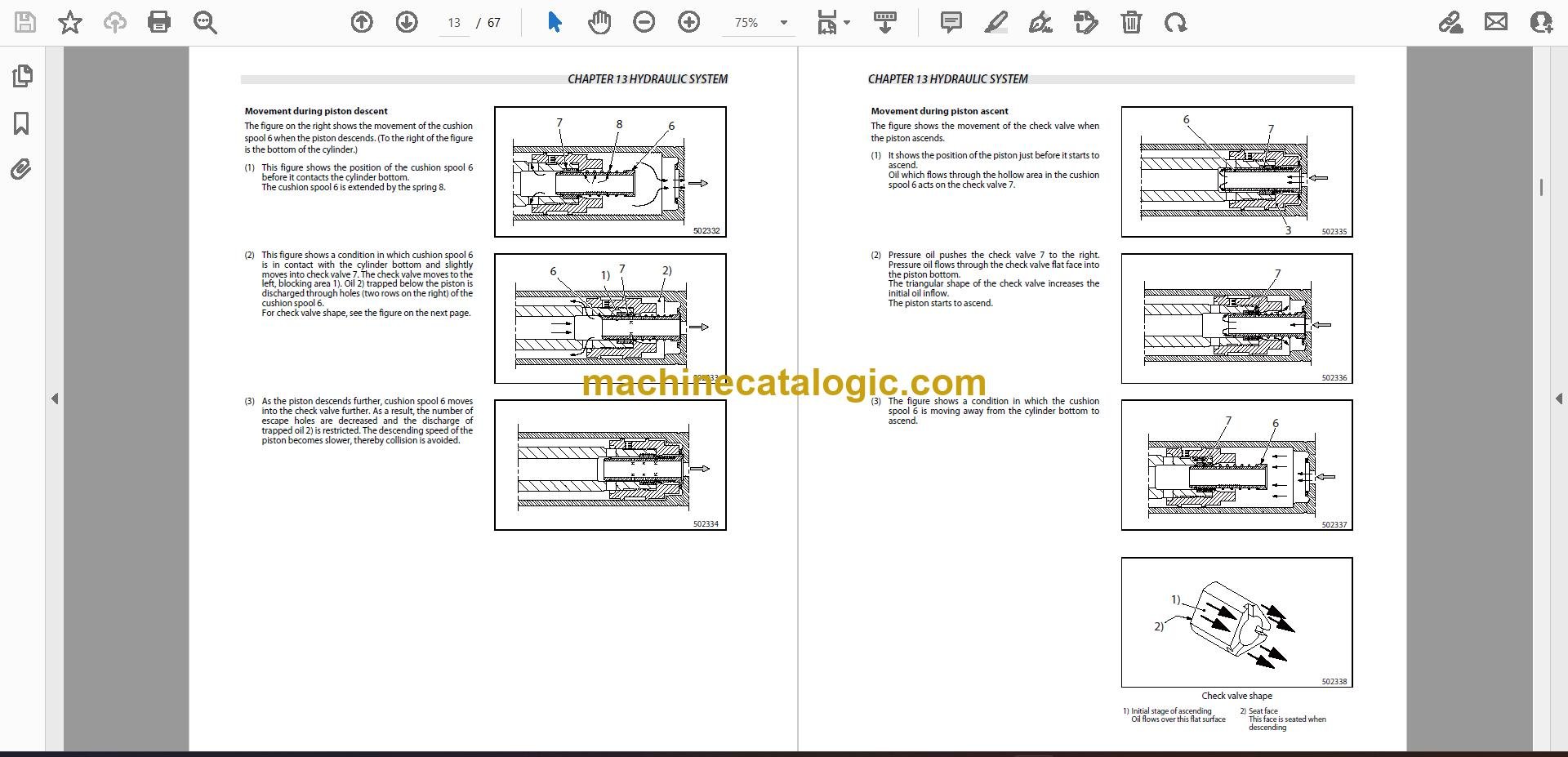1568x757 pixels.
Task: Click the 'Movement during piston descent' heading
Action: pyautogui.click(x=316, y=111)
